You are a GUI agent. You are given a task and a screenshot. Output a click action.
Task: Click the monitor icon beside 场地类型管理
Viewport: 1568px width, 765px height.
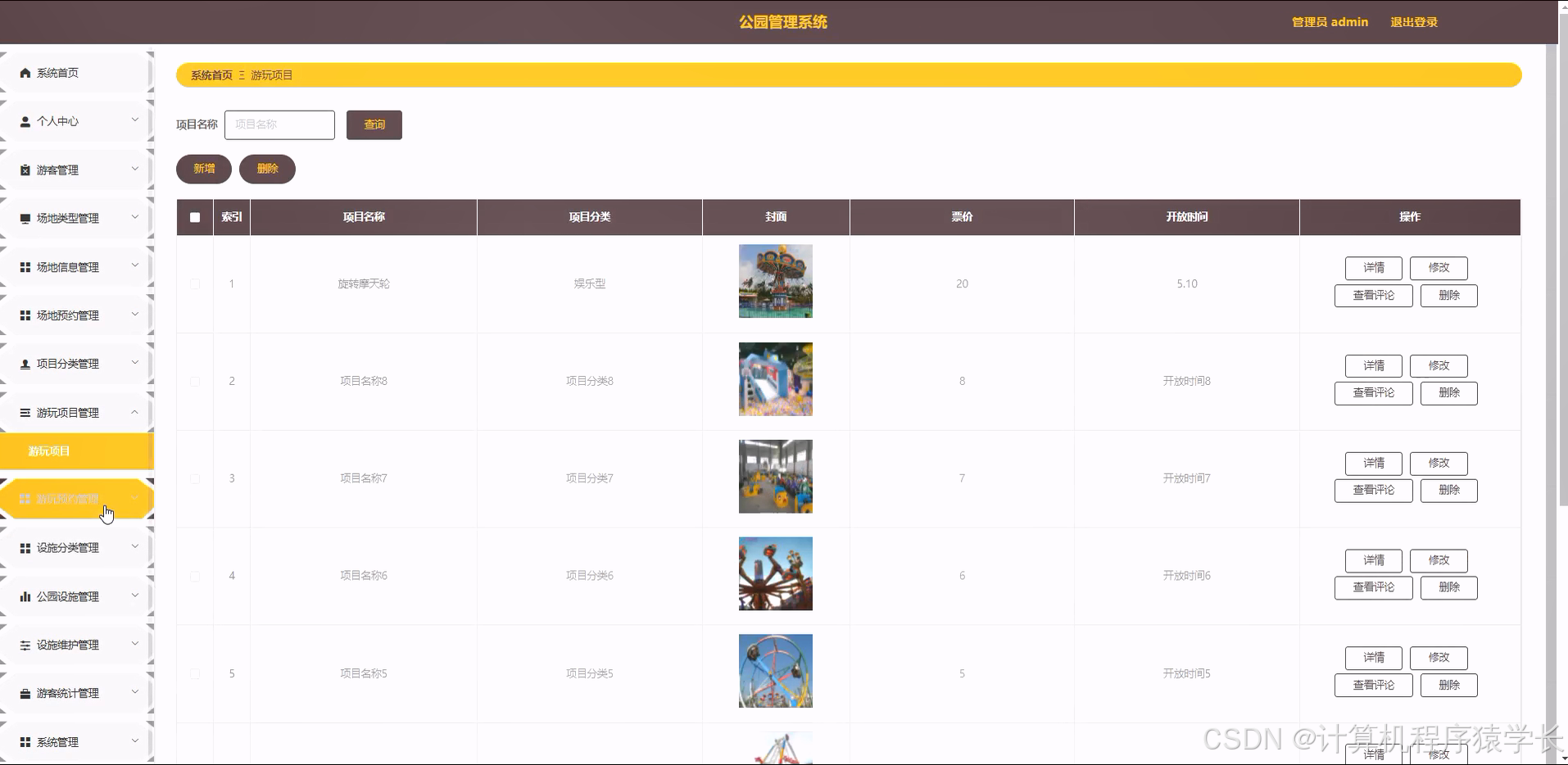tap(25, 219)
